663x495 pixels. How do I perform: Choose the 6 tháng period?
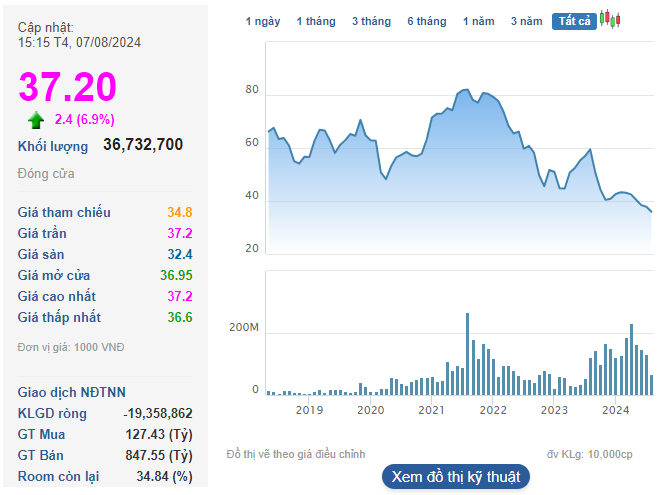point(427,21)
